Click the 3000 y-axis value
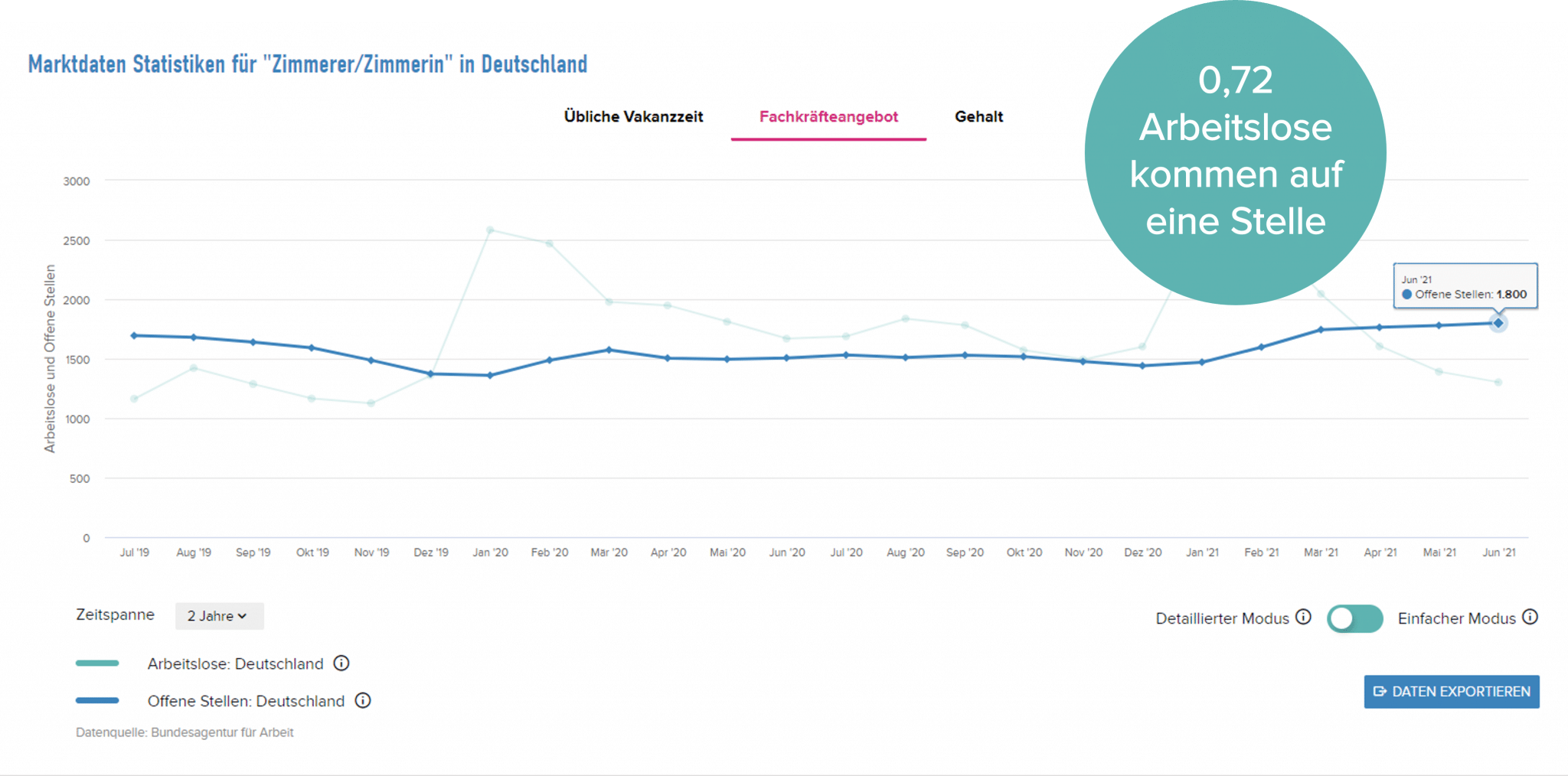 [x=77, y=181]
